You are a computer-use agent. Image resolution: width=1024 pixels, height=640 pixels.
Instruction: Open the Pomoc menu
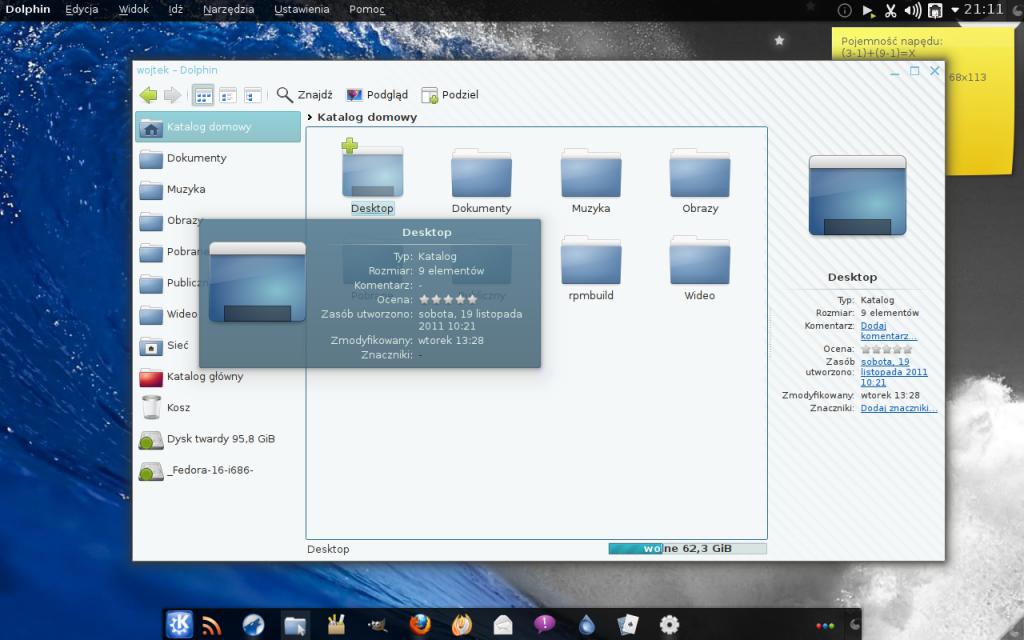(367, 9)
